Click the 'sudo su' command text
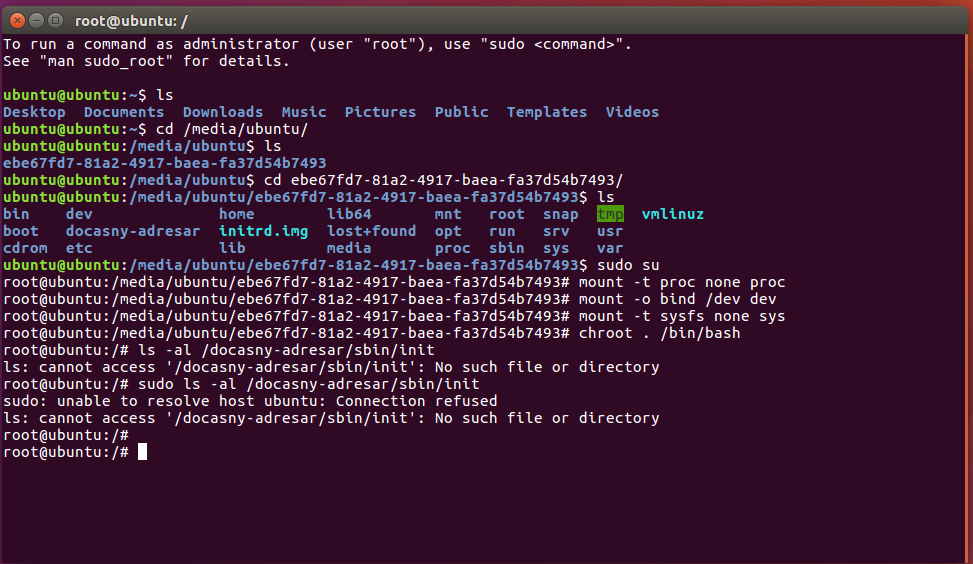The image size is (973, 564). (628, 265)
